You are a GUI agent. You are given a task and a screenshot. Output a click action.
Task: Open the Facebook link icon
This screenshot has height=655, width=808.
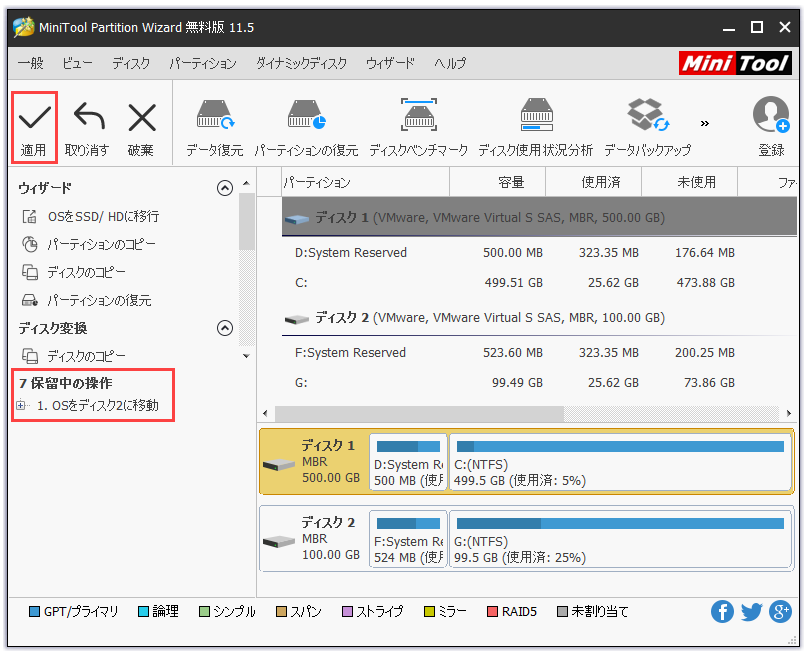722,612
